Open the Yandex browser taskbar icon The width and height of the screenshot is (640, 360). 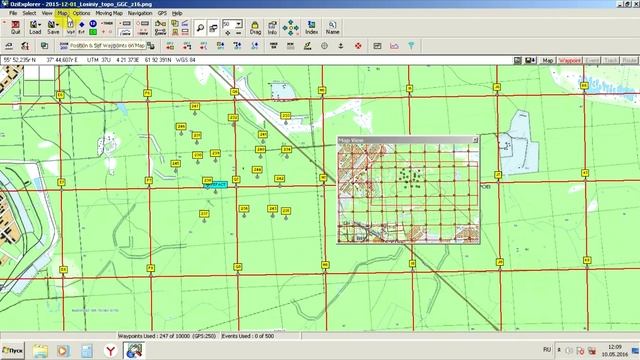pos(110,351)
